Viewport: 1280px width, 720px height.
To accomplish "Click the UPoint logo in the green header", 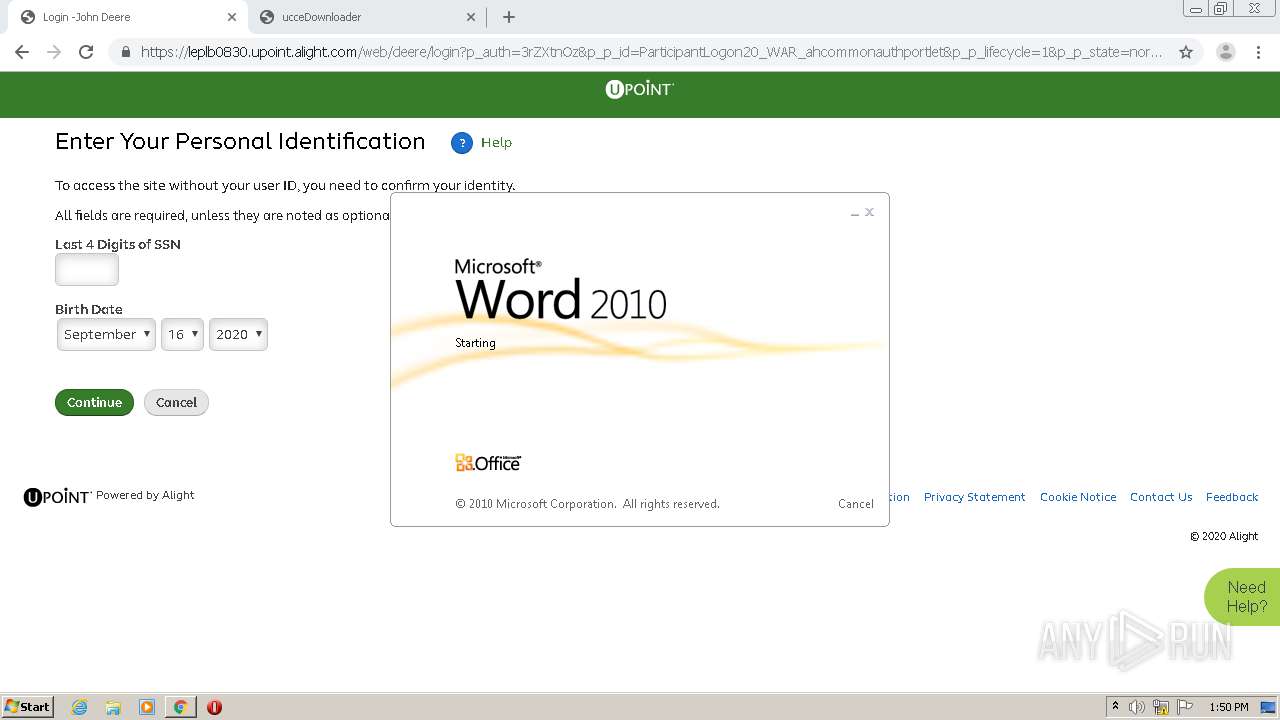I will click(x=640, y=89).
